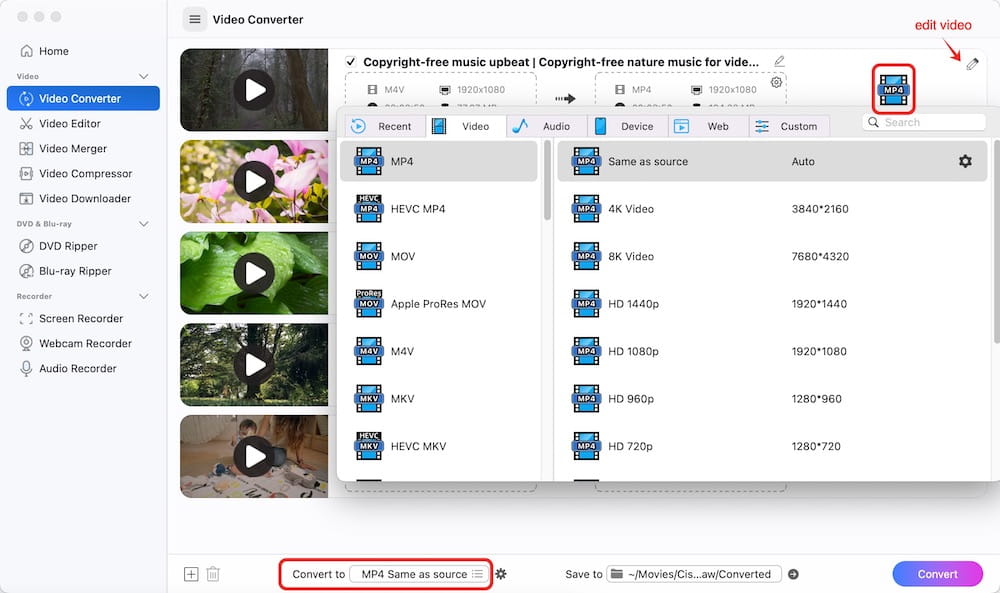
Task: Select the 4K Video preset
Action: [772, 209]
